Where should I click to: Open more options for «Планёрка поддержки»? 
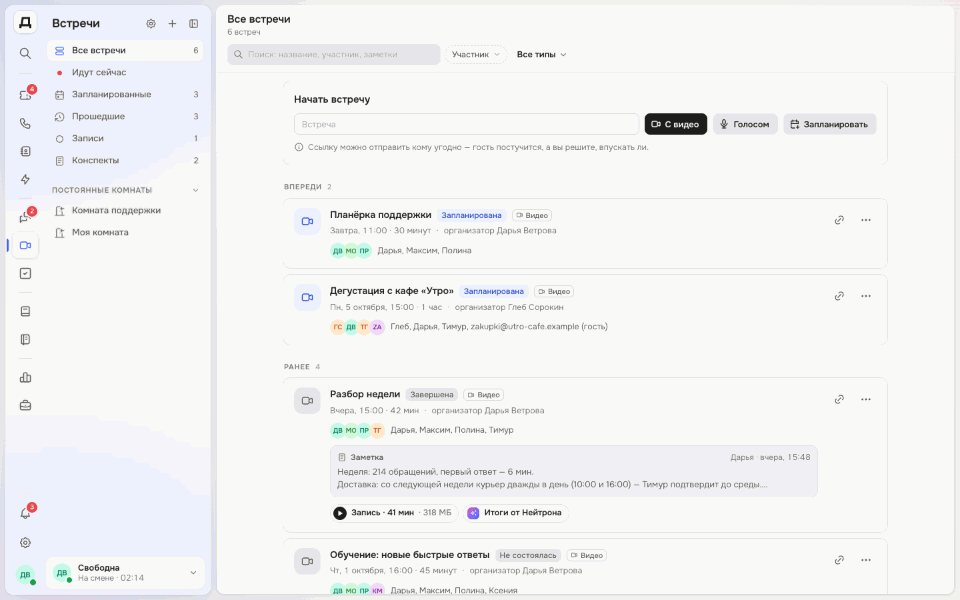click(x=866, y=220)
